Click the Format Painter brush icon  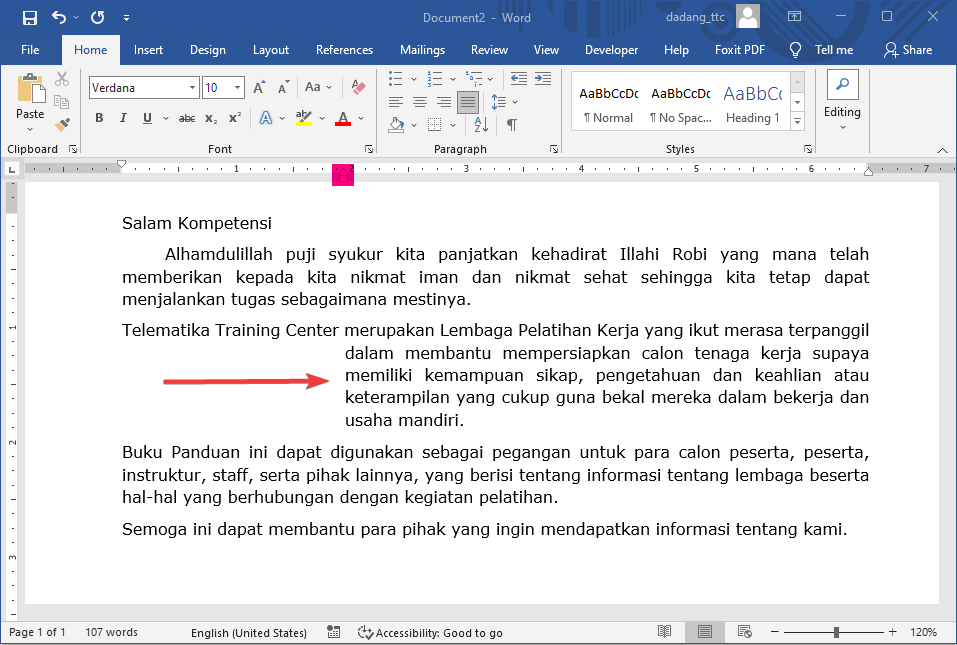tap(62, 125)
